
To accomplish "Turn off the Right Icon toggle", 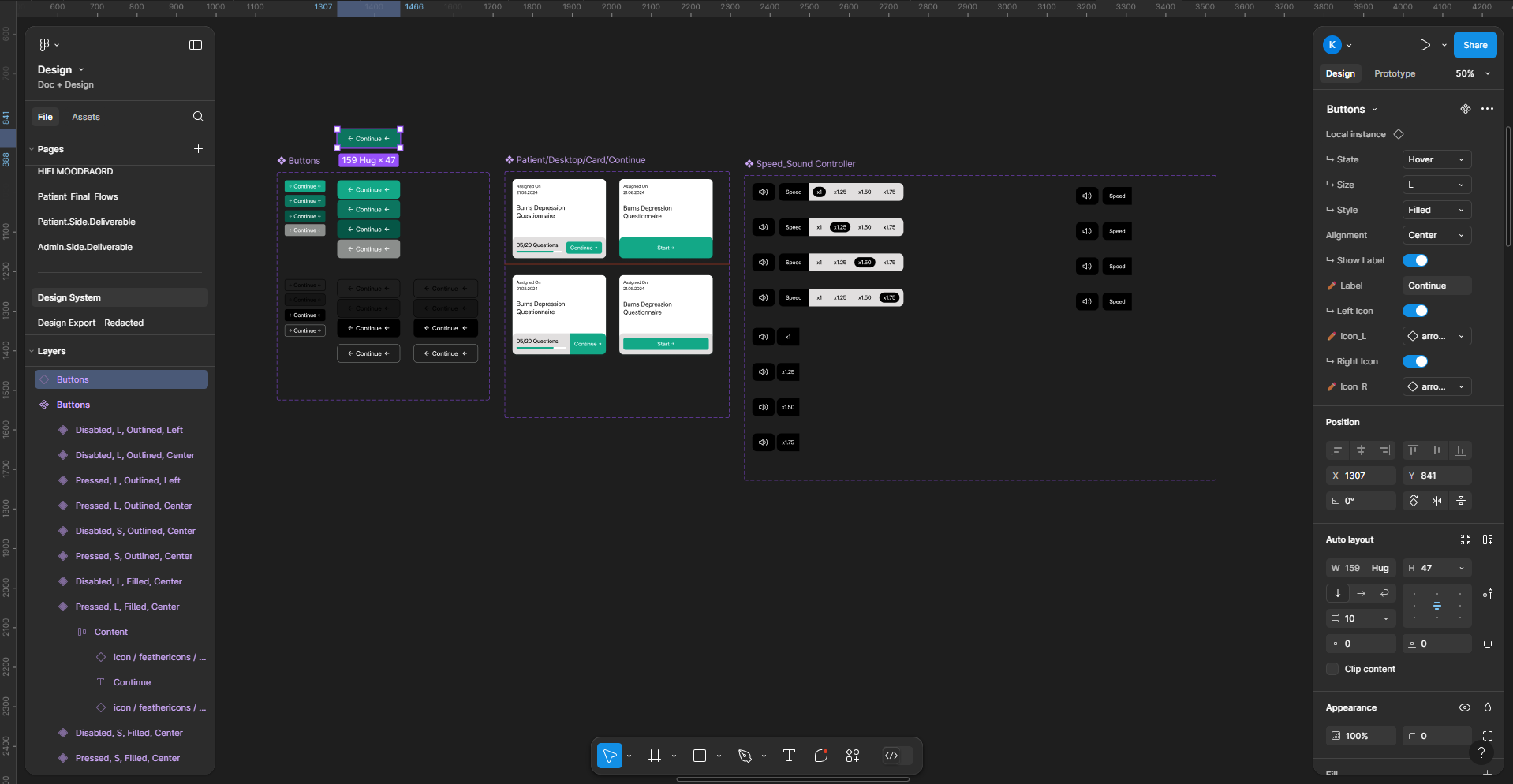I will pos(1416,361).
